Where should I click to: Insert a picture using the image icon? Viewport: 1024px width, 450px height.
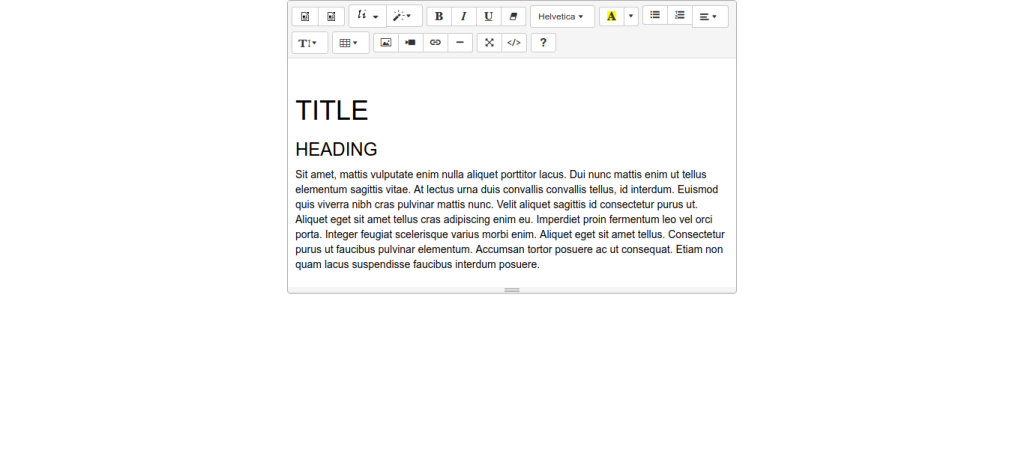tap(386, 43)
